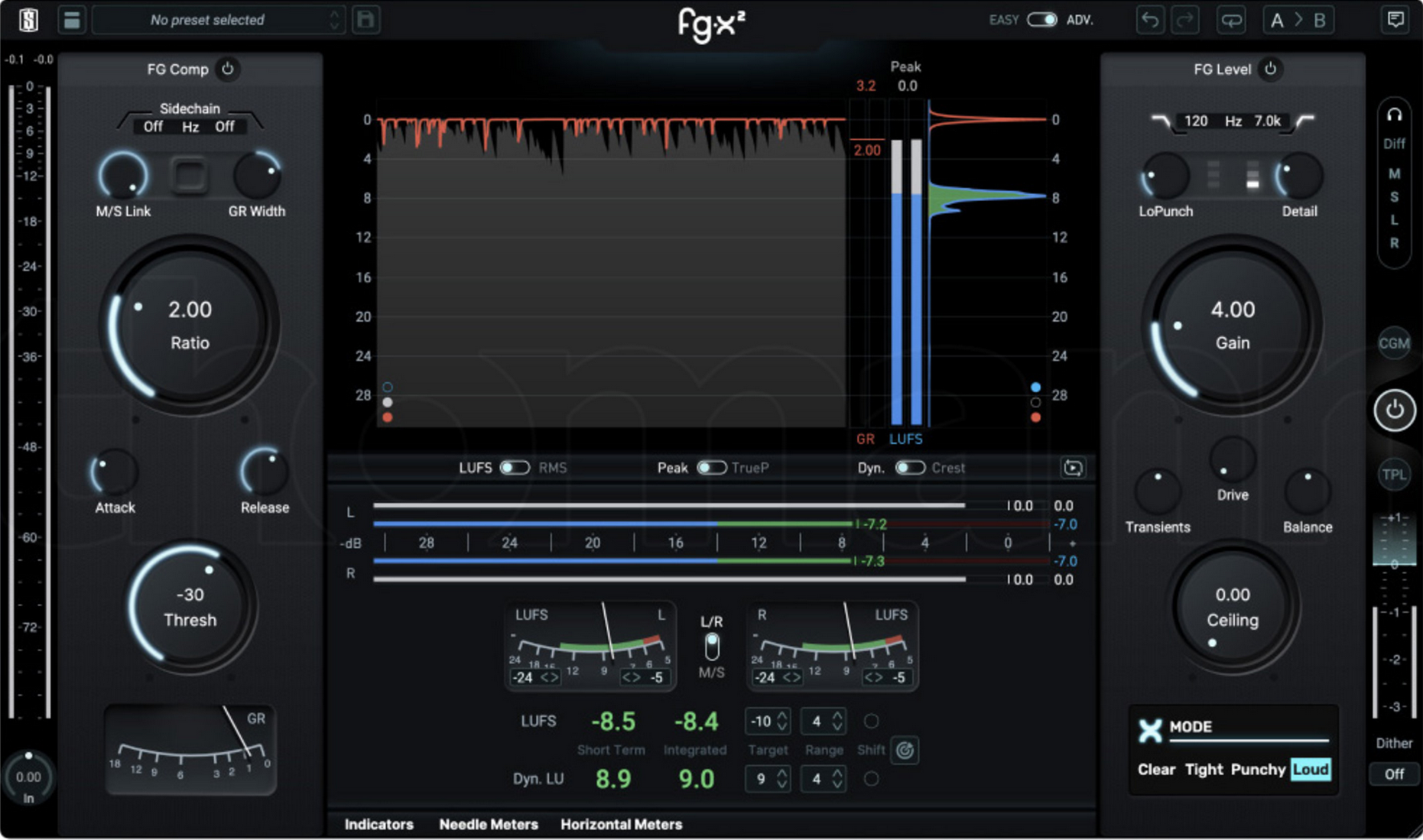Open the hamburger menu next to the logo
1423x840 pixels.
(72, 20)
